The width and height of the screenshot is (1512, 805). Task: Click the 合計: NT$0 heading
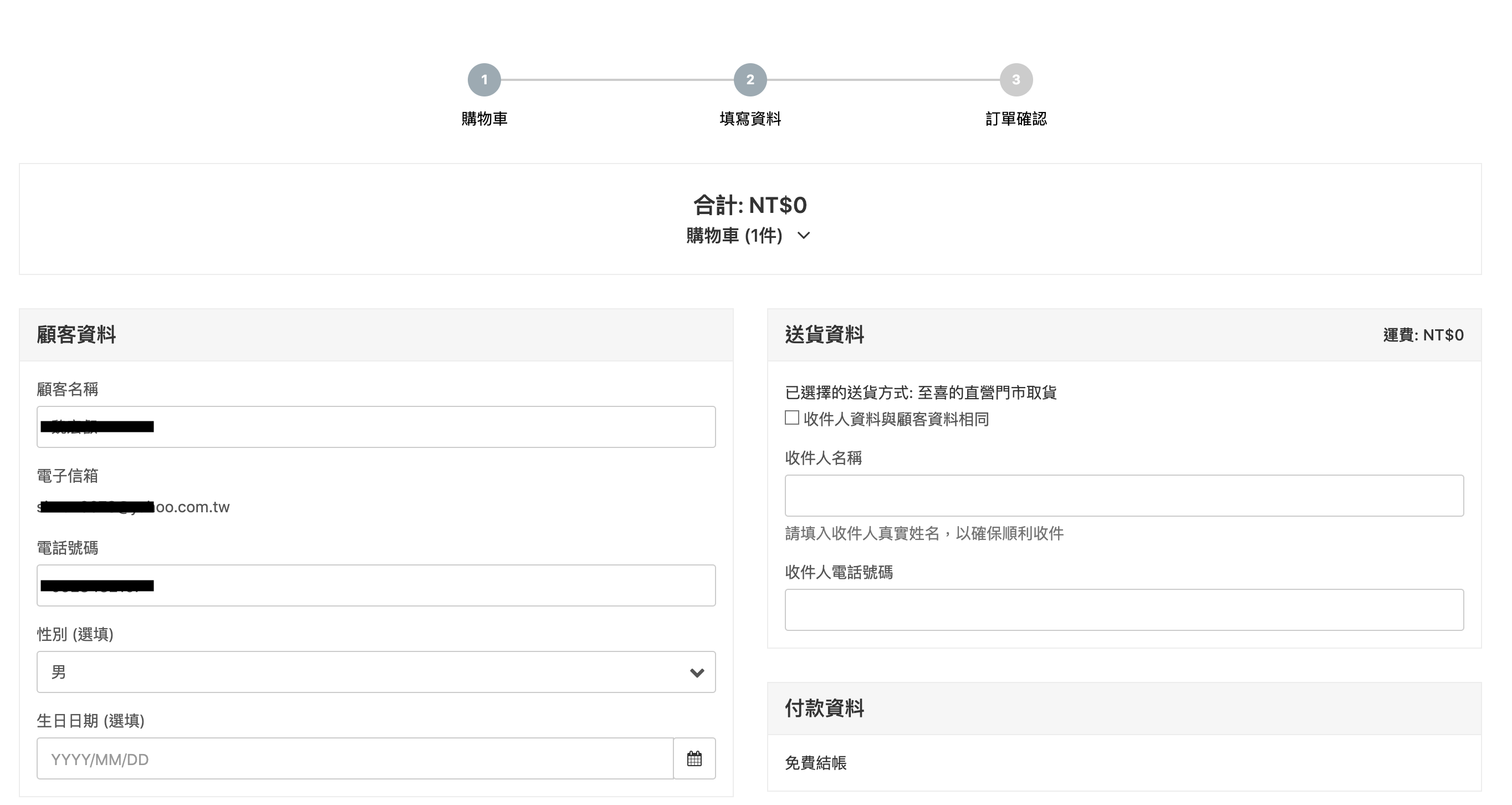click(749, 205)
